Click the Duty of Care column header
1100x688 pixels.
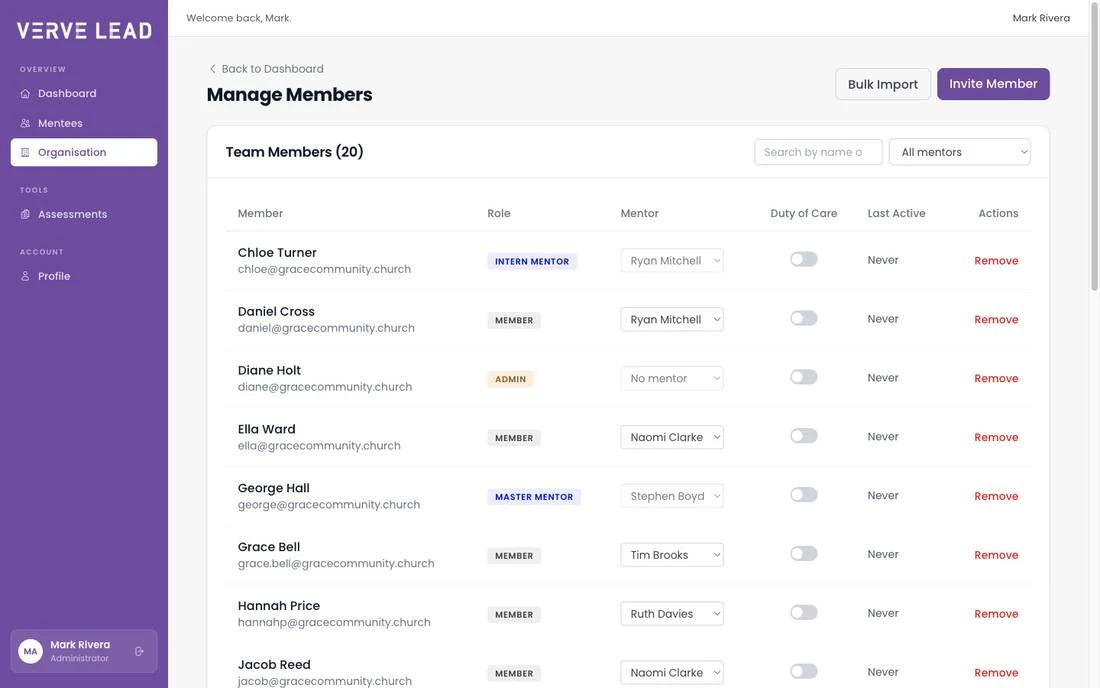click(803, 213)
